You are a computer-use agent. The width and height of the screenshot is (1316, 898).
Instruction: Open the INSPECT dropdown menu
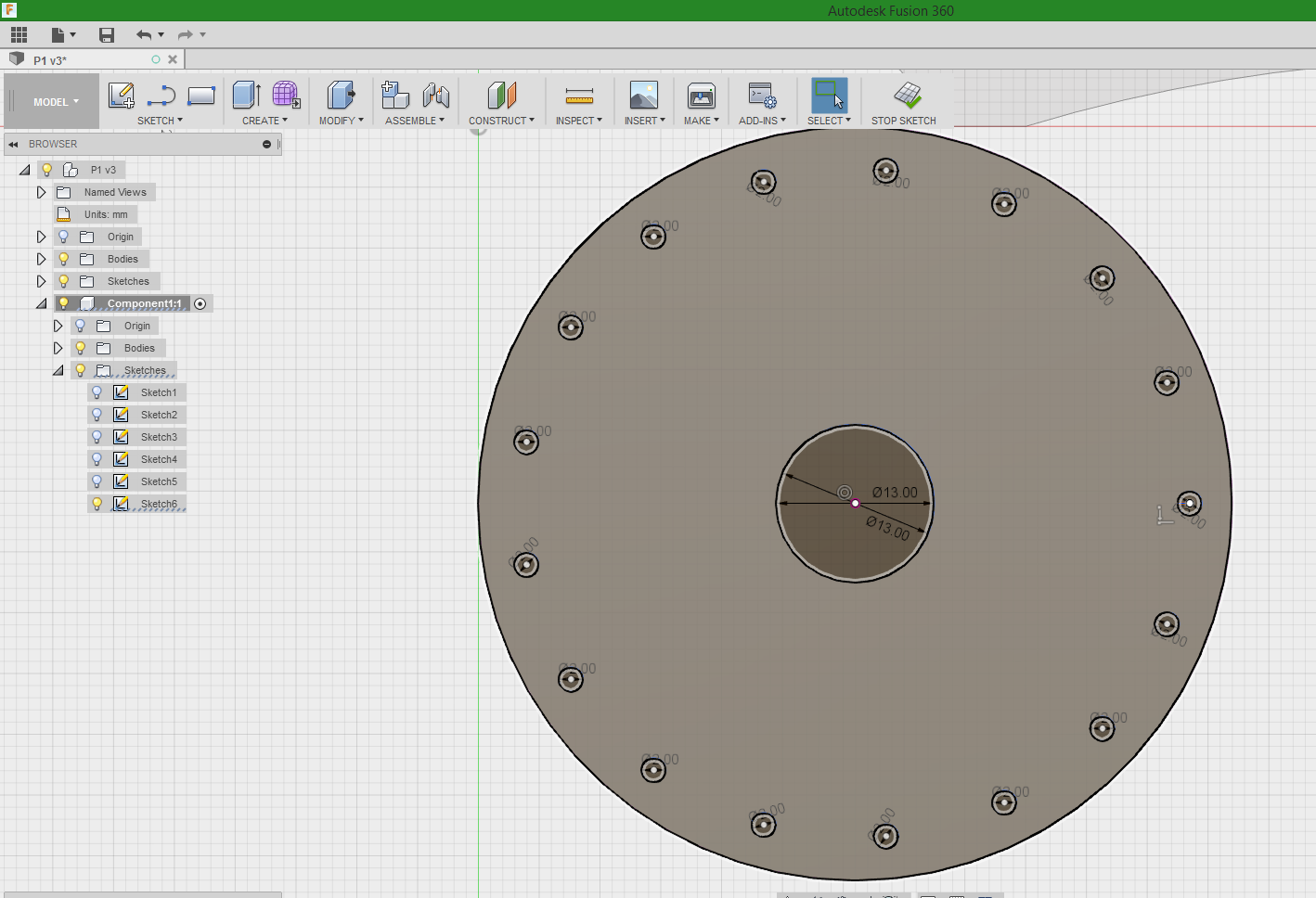pyautogui.click(x=579, y=121)
